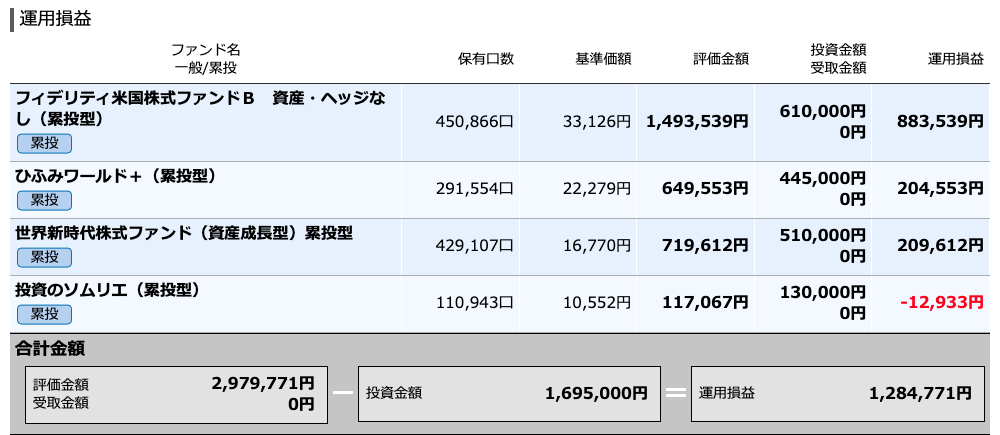Select the 883,539円 profit value
The width and height of the screenshot is (1000, 435).
[941, 121]
